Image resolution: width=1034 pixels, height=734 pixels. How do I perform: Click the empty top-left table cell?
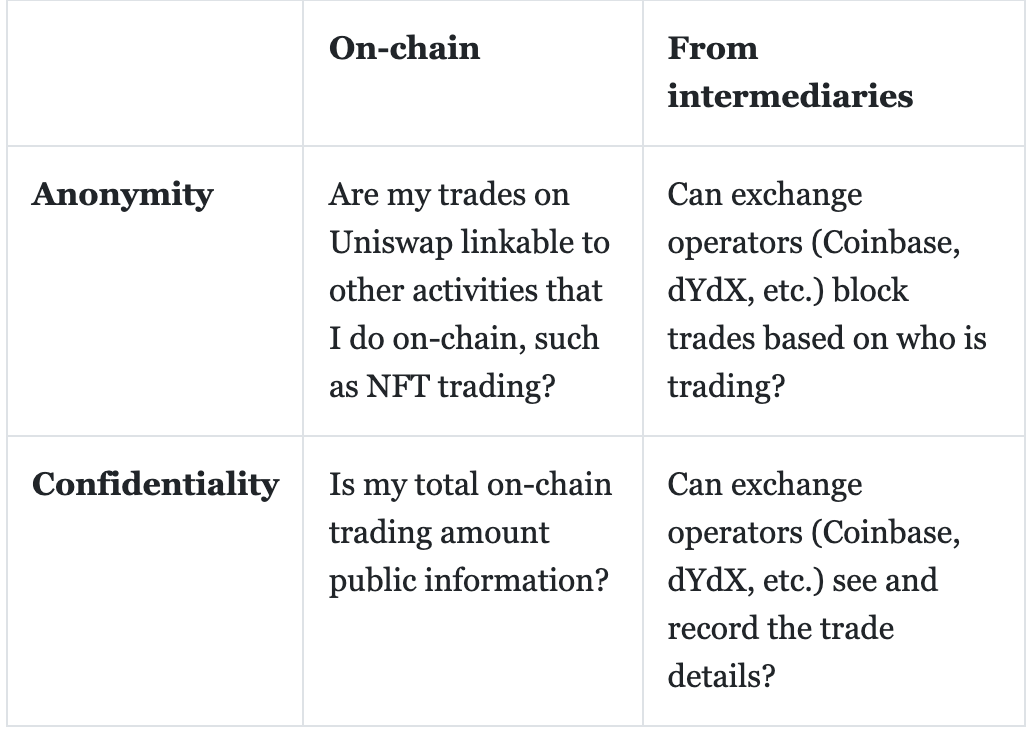point(155,73)
